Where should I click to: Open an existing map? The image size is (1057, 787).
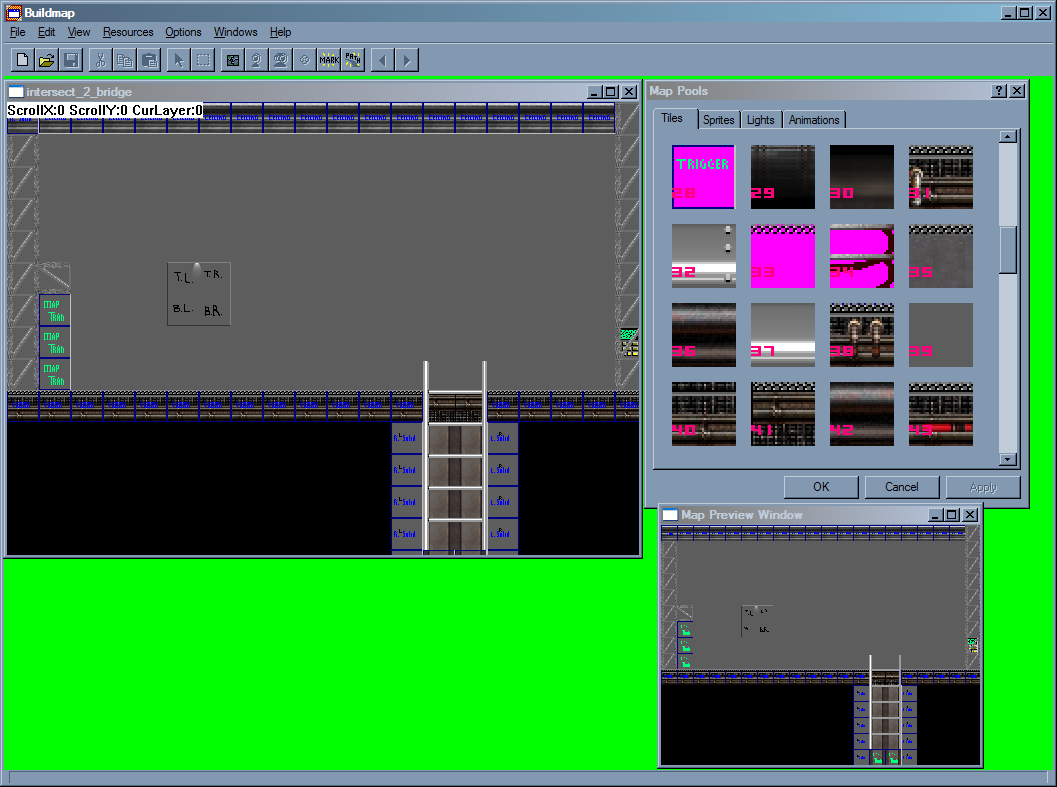point(46,59)
